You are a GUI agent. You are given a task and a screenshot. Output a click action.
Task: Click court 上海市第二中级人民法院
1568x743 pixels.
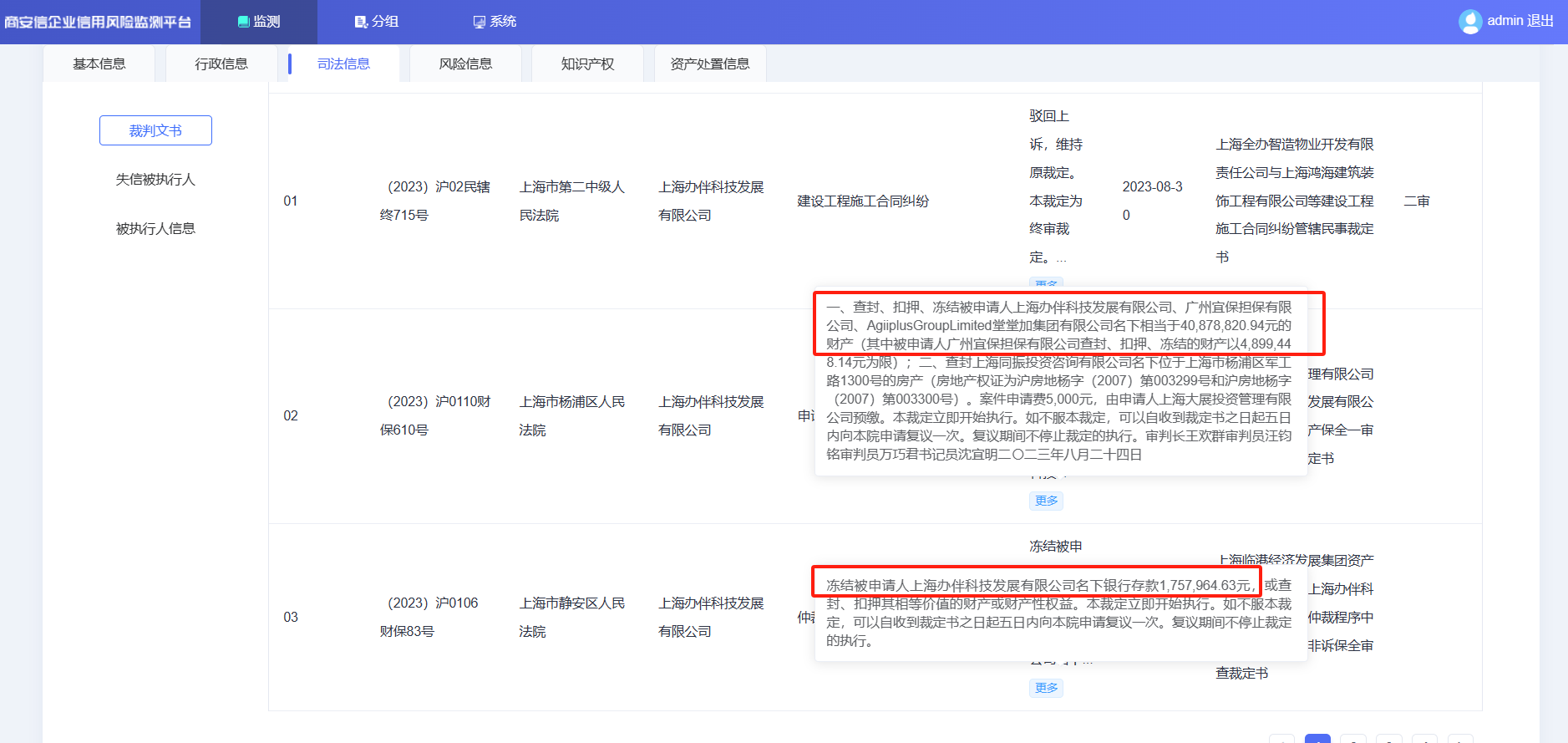pos(572,201)
